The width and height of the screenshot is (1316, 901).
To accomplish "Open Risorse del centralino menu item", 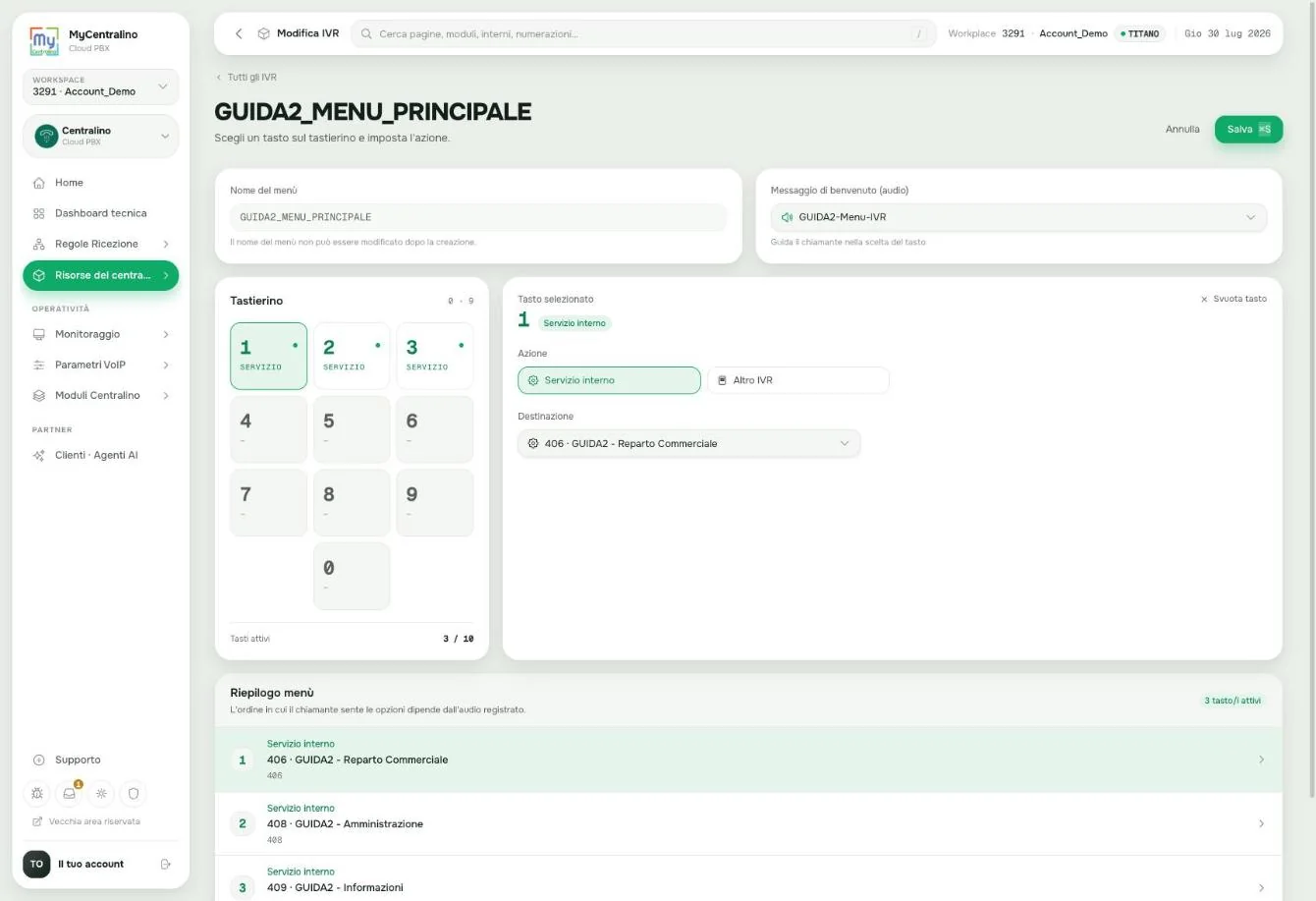I will 100,275.
